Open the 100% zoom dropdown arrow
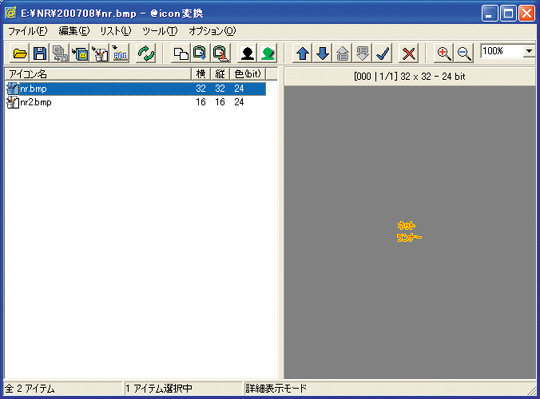This screenshot has height=399, width=540. click(529, 51)
